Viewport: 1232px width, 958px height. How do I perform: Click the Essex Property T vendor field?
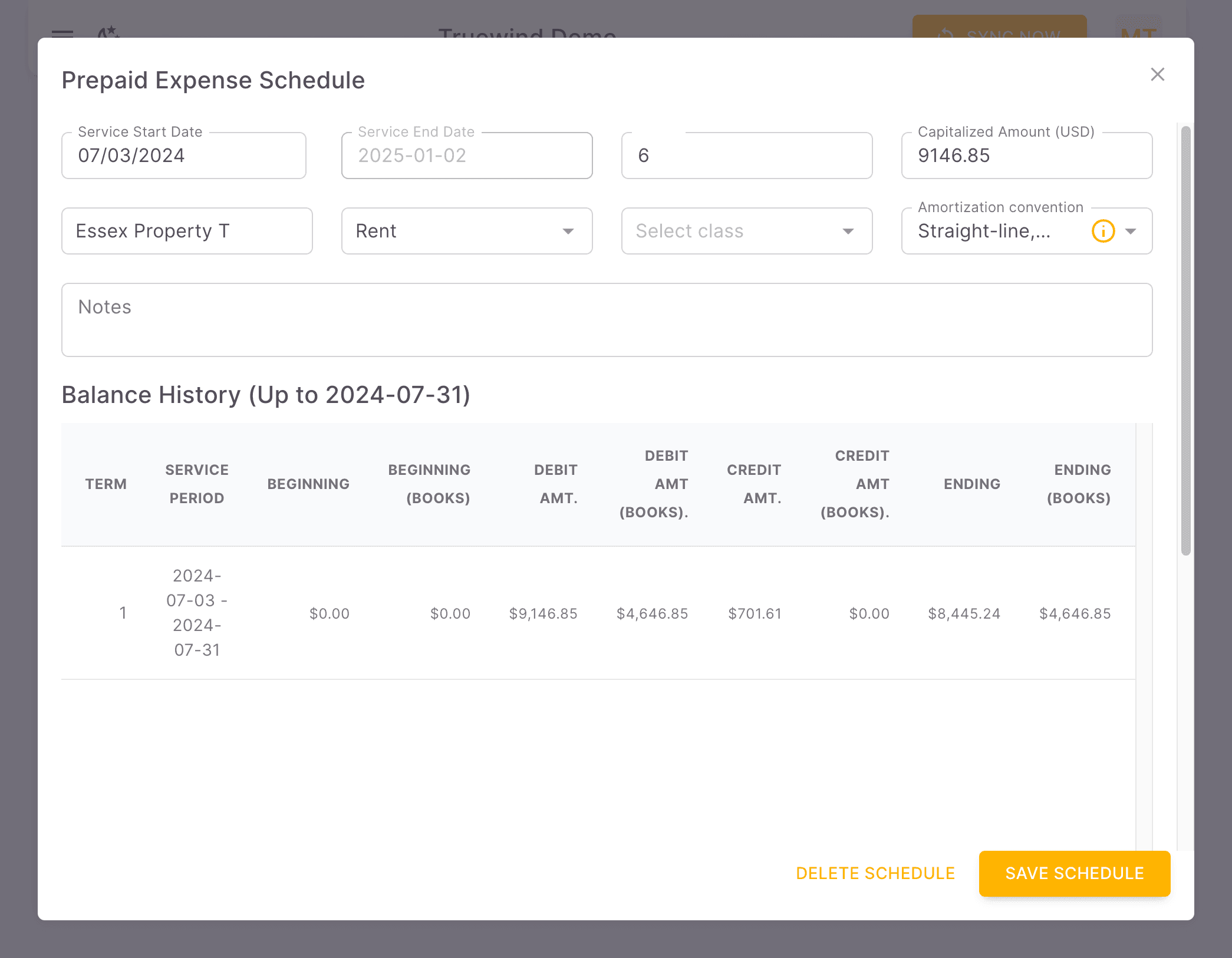point(187,231)
